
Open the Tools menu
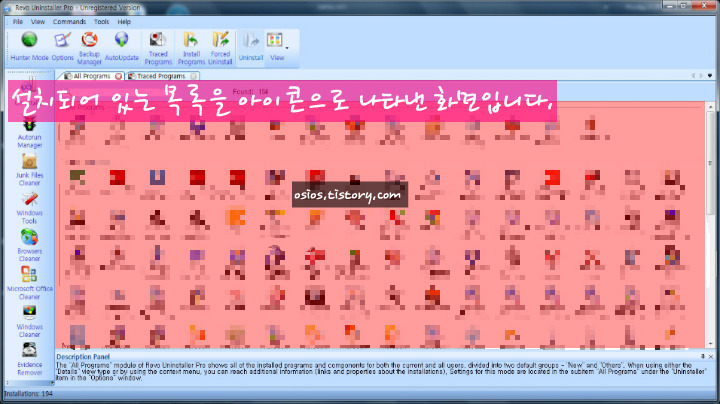[101, 22]
